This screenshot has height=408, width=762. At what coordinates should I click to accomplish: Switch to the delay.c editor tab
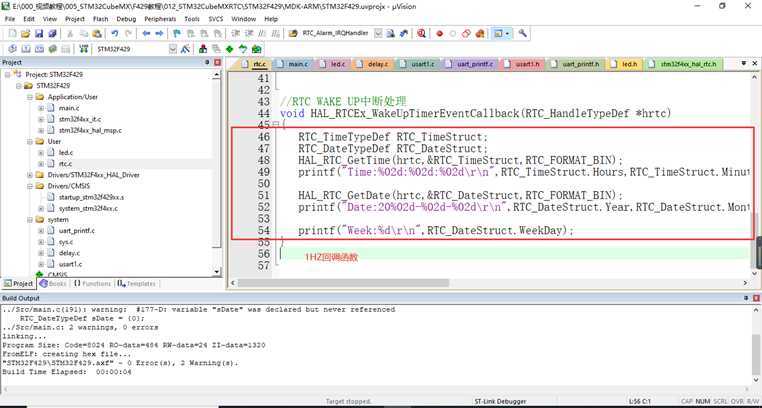373,64
